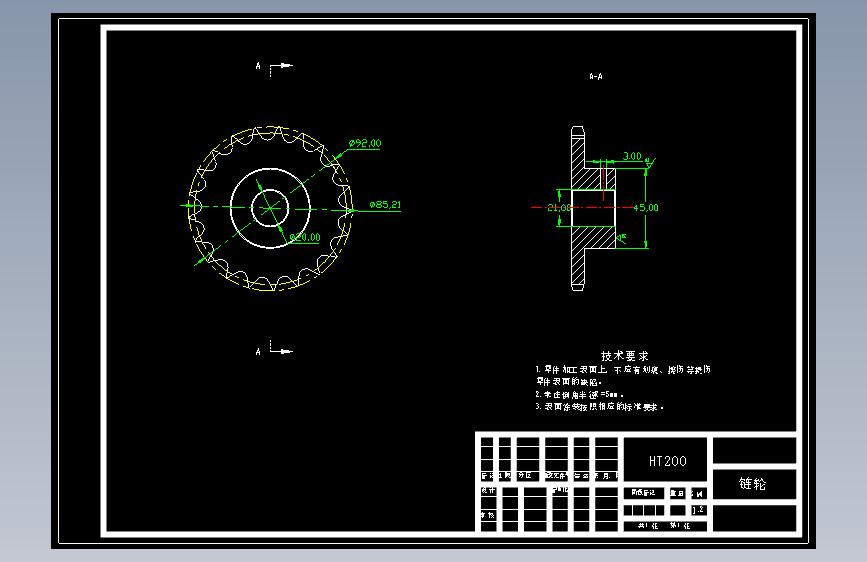Select the 45.00 hub diameter dimension
The image size is (867, 562).
646,208
